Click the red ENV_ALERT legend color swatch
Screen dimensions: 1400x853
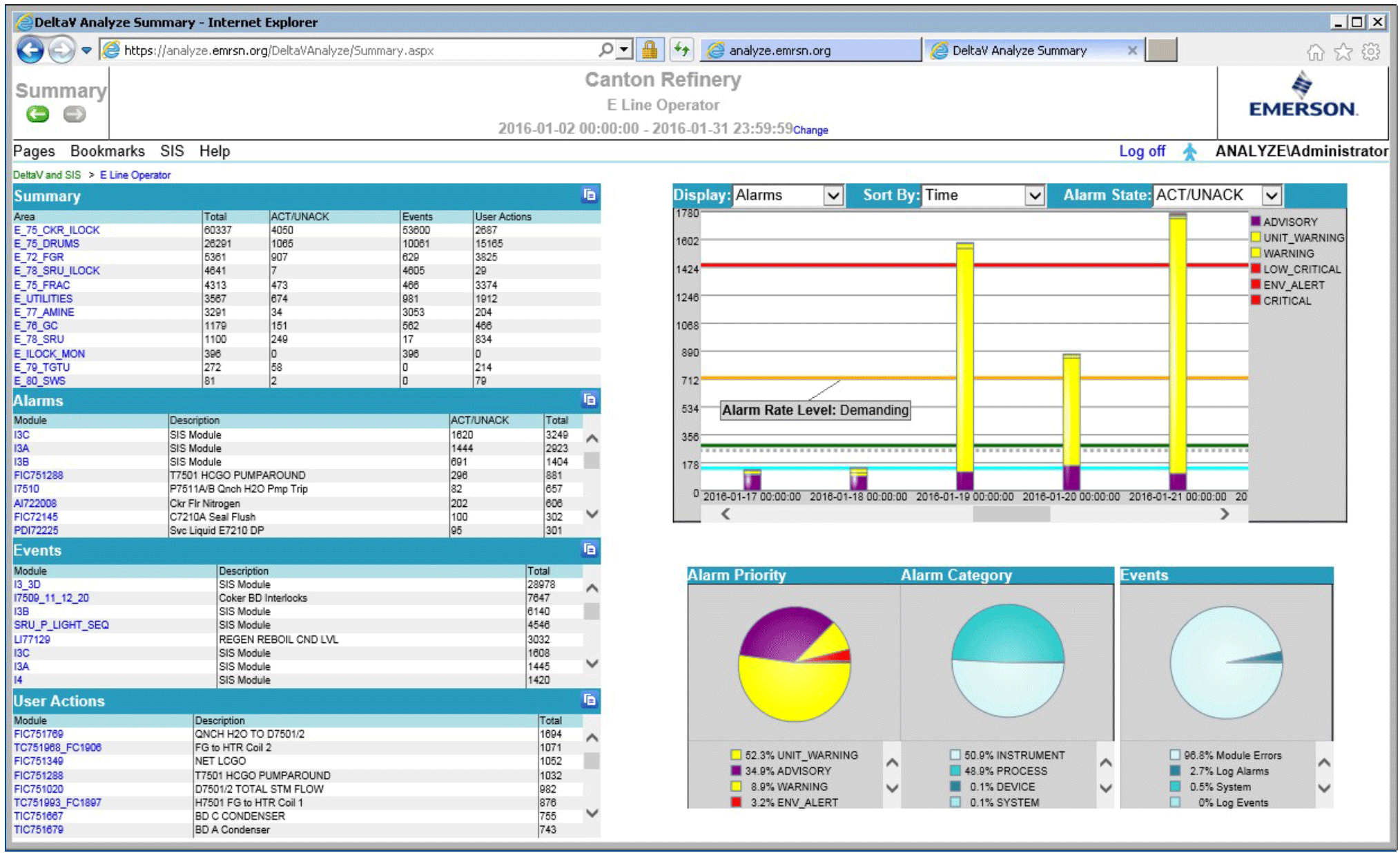[1256, 285]
